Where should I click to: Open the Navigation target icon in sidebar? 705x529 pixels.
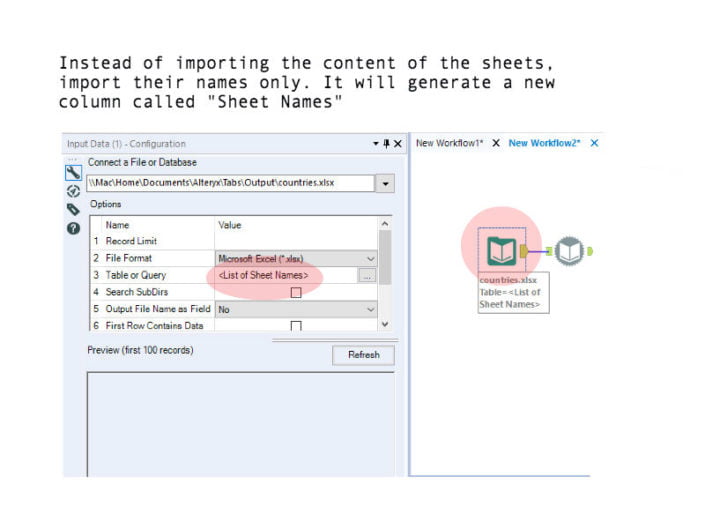(73, 190)
